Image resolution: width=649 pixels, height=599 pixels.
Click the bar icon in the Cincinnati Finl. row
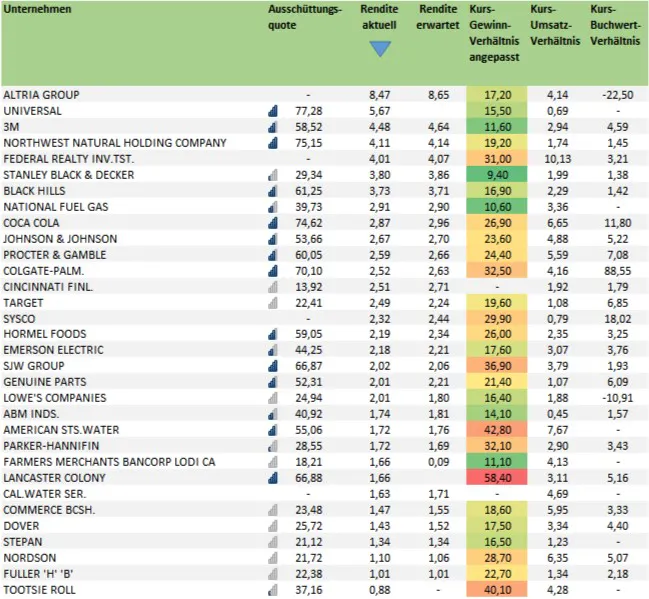pyautogui.click(x=272, y=287)
